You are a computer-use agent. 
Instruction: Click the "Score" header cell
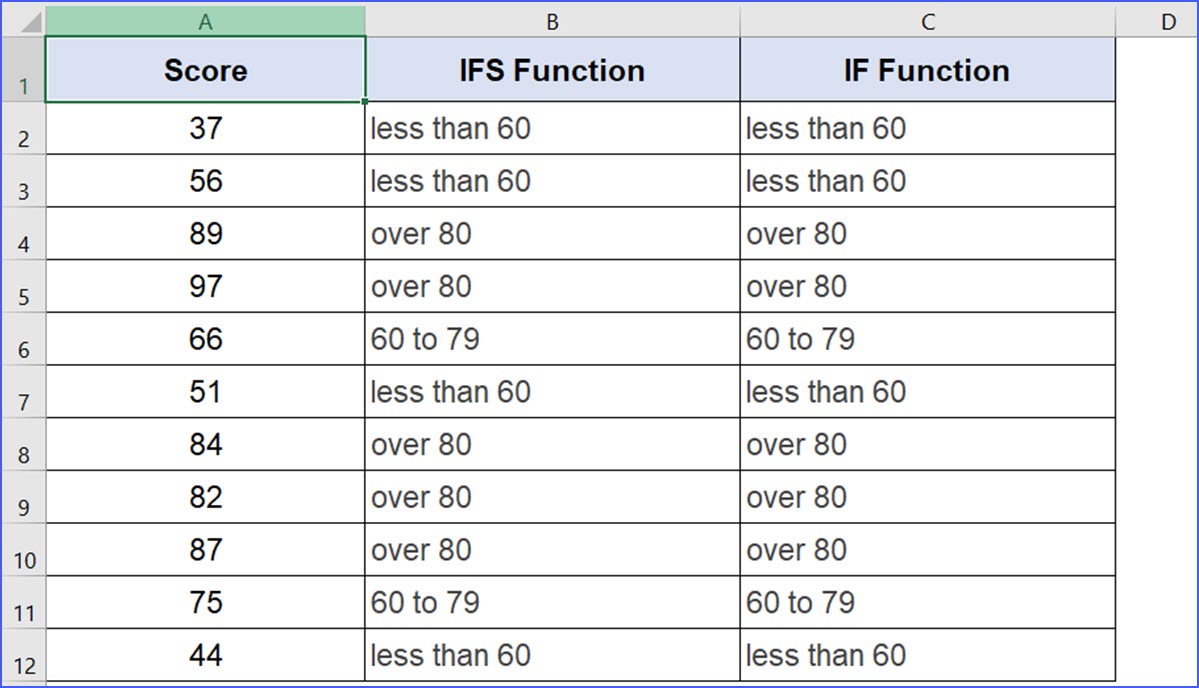coord(205,71)
